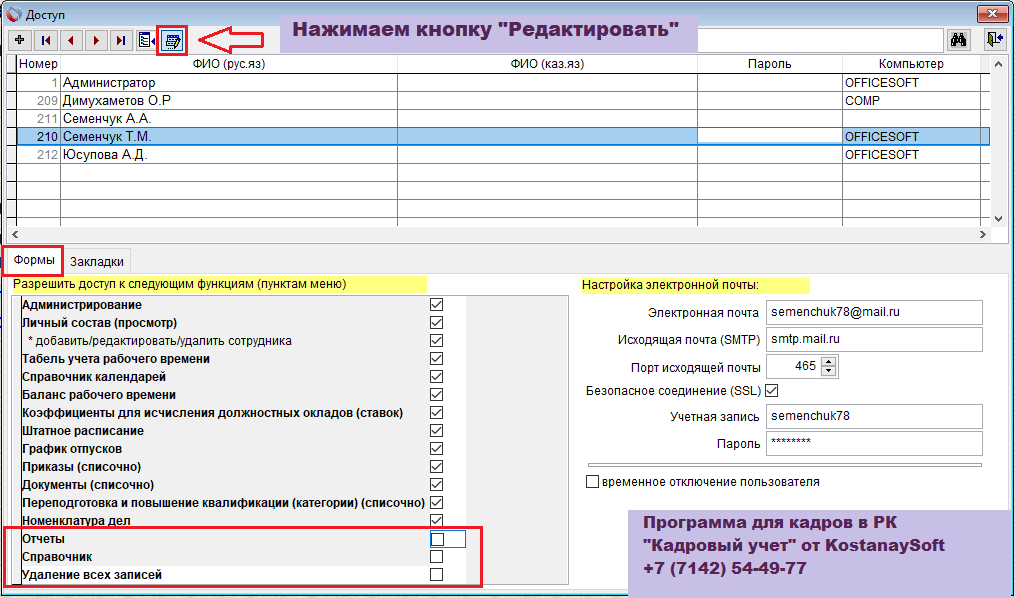Click the Исходящая почта (SMTP) field
This screenshot has height=598, width=1015.
click(x=874, y=339)
